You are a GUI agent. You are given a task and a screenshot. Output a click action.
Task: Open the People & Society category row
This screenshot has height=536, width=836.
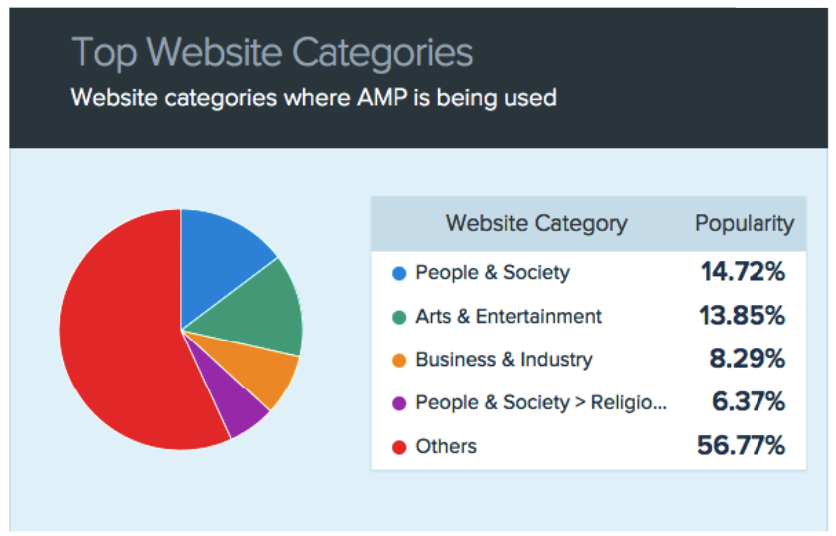[x=589, y=273]
